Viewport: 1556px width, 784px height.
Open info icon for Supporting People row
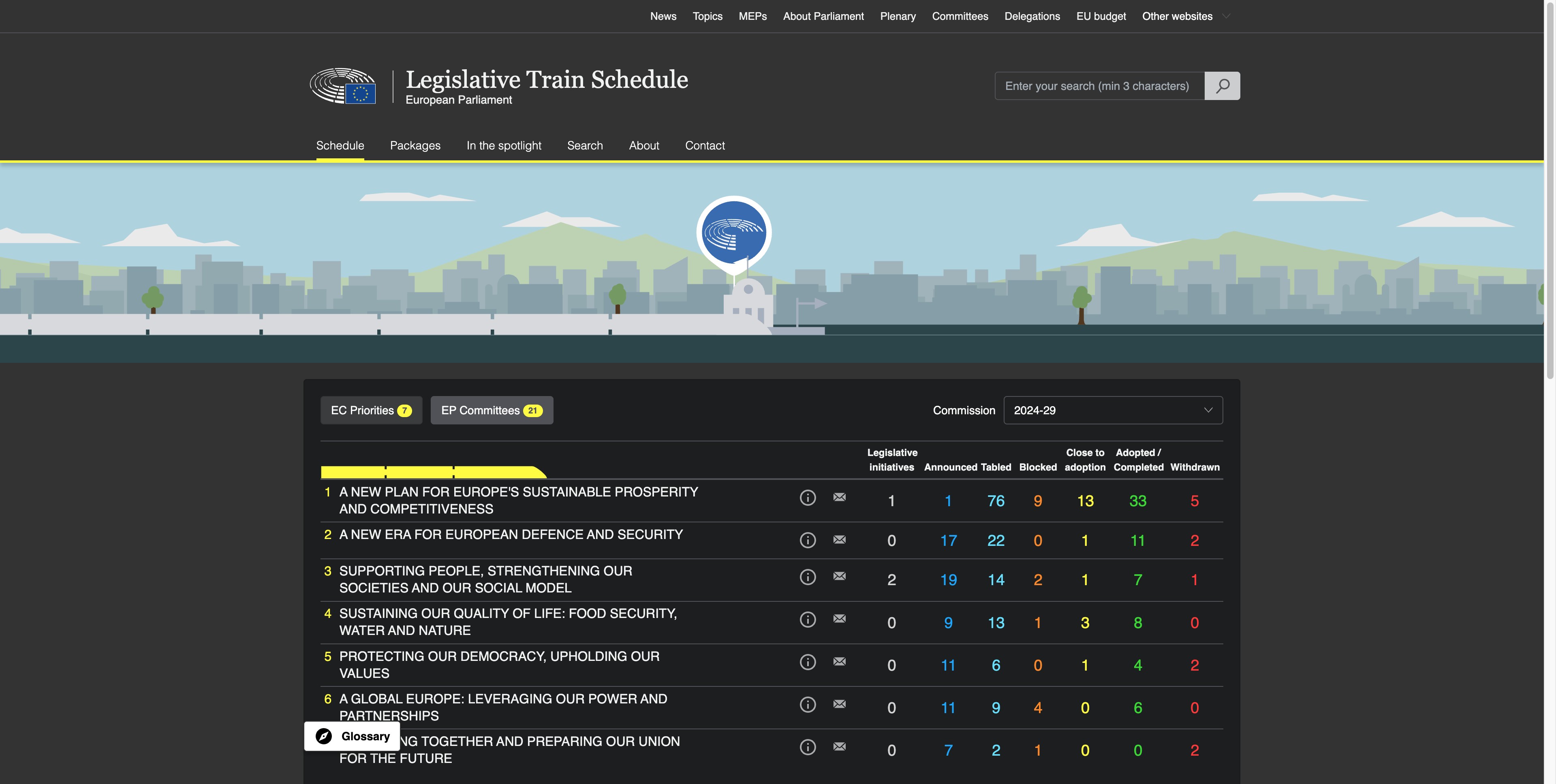coord(808,576)
